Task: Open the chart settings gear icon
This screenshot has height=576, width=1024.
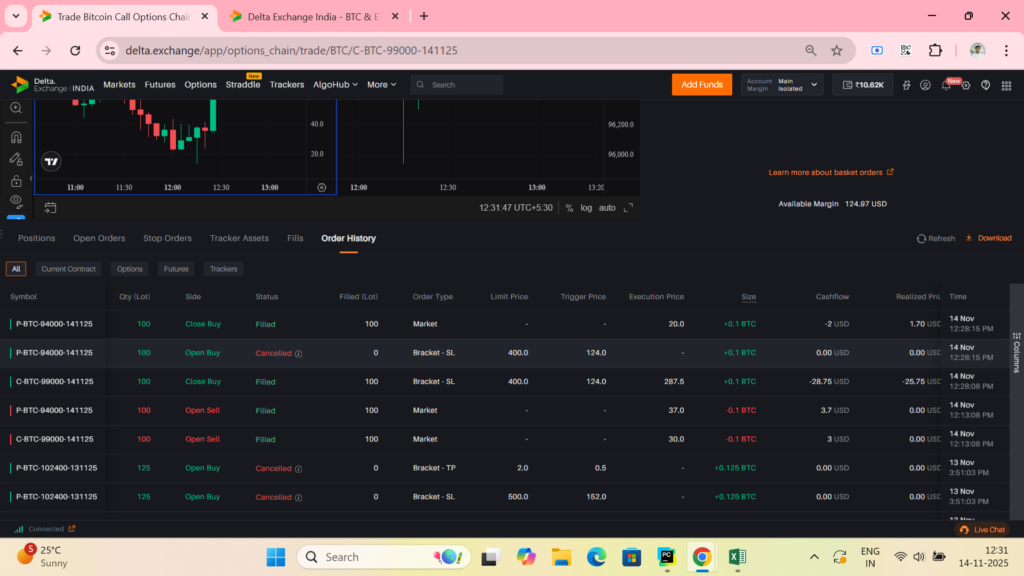Action: [321, 187]
